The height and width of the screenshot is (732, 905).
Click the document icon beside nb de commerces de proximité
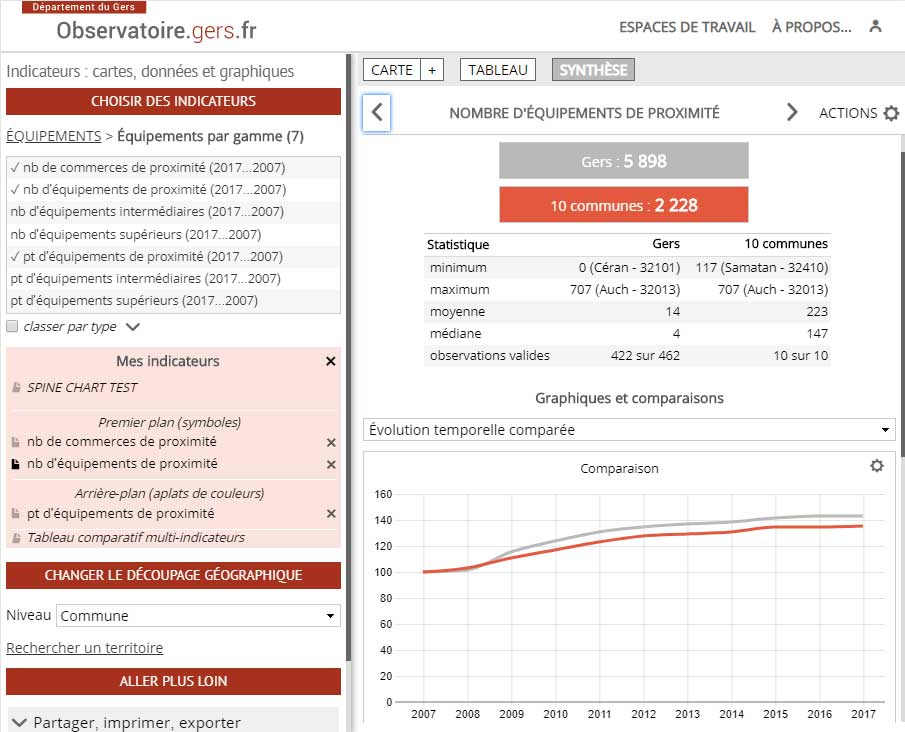click(16, 442)
